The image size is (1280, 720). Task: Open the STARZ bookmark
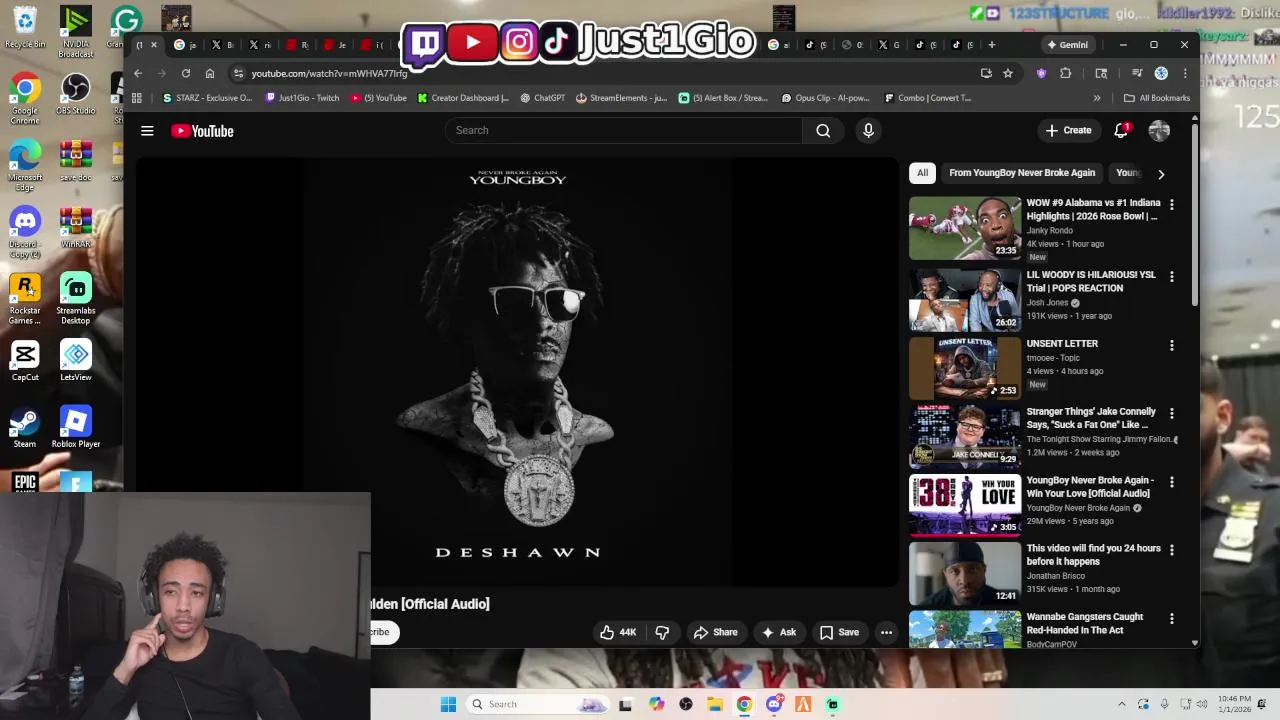tap(207, 98)
